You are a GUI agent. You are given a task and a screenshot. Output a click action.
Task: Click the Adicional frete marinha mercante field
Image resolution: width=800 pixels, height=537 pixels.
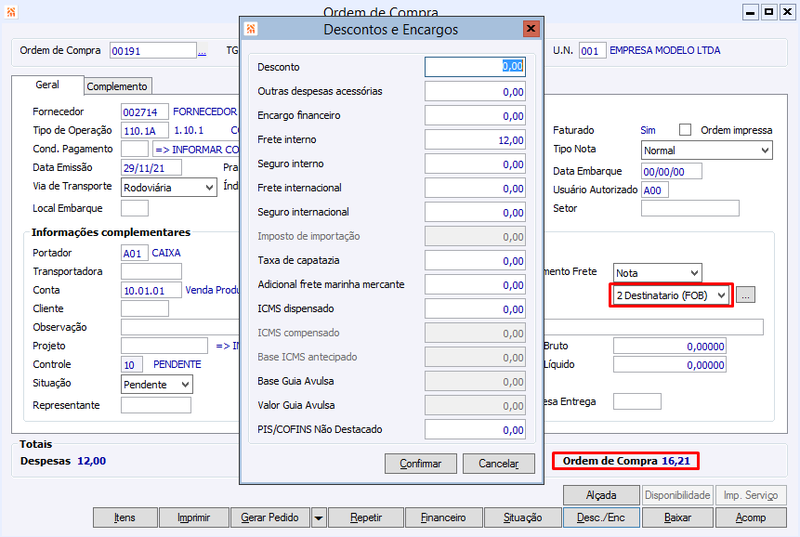[x=475, y=285]
